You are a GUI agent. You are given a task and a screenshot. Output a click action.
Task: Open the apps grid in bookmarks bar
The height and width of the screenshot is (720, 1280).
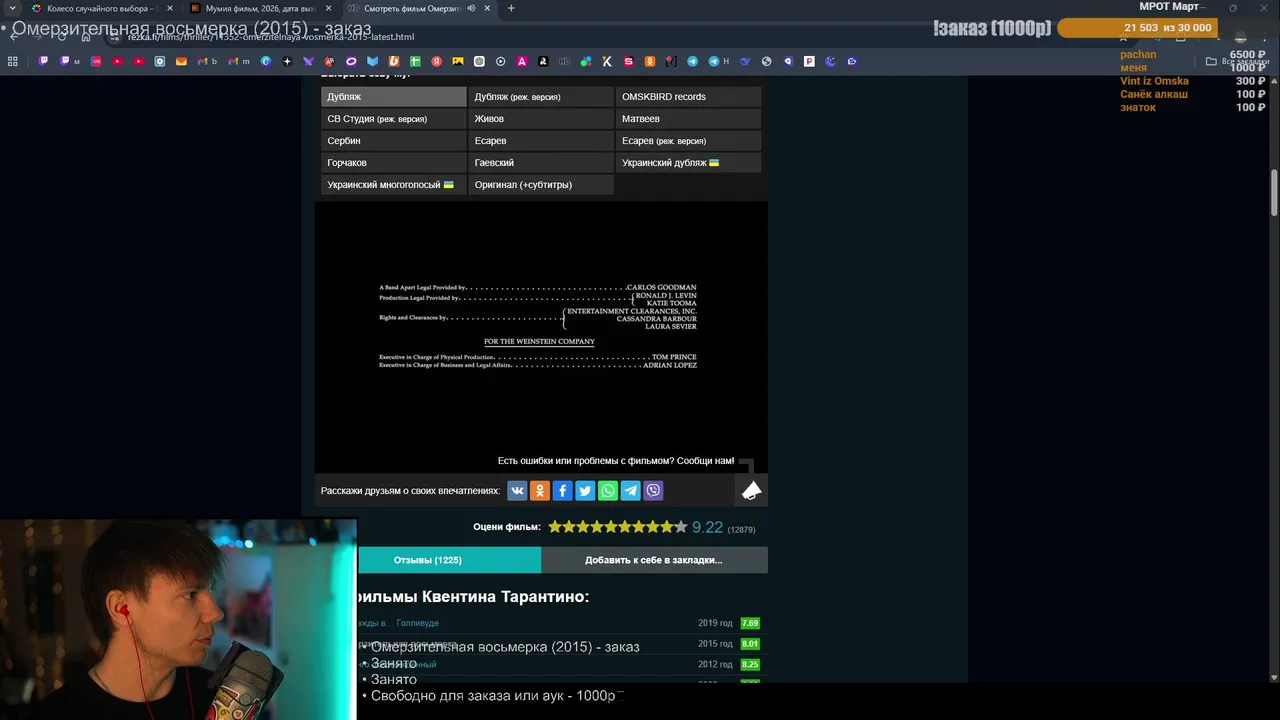[x=13, y=61]
